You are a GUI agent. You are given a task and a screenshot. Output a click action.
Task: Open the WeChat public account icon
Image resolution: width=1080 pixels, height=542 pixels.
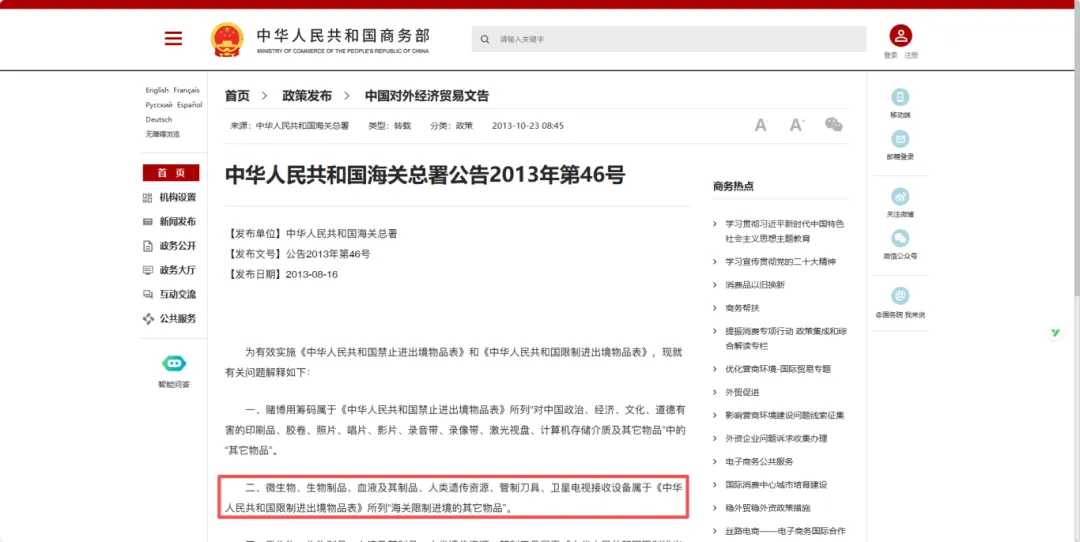click(900, 238)
